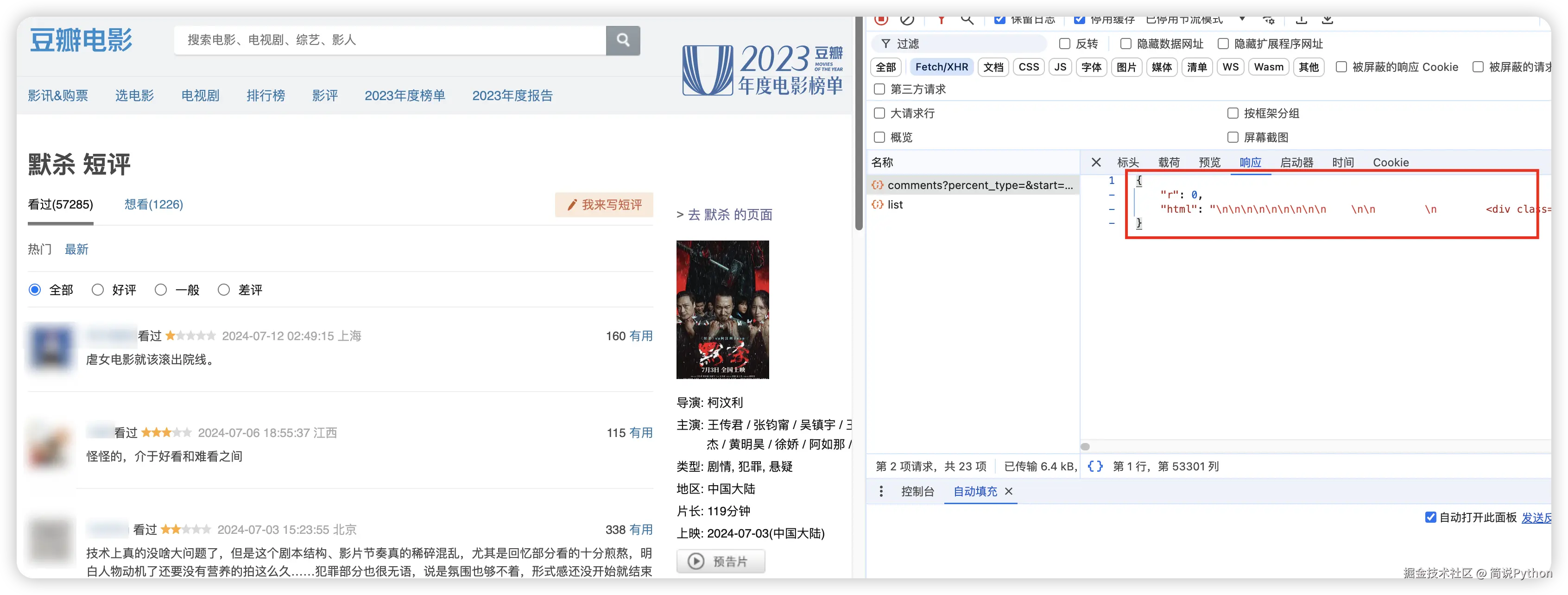Screen dimensions: 1568x595
Task: Click the pretty-print braces icon
Action: [x=1095, y=467]
